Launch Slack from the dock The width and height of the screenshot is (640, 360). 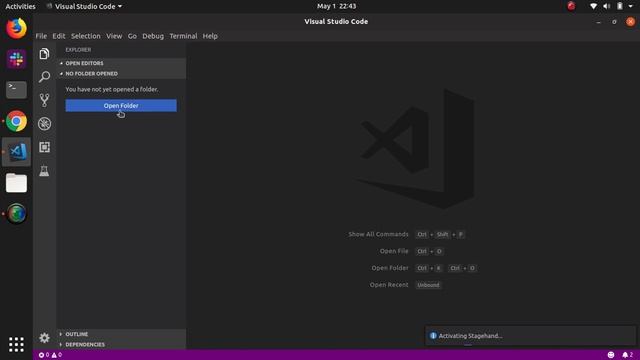[16, 60]
